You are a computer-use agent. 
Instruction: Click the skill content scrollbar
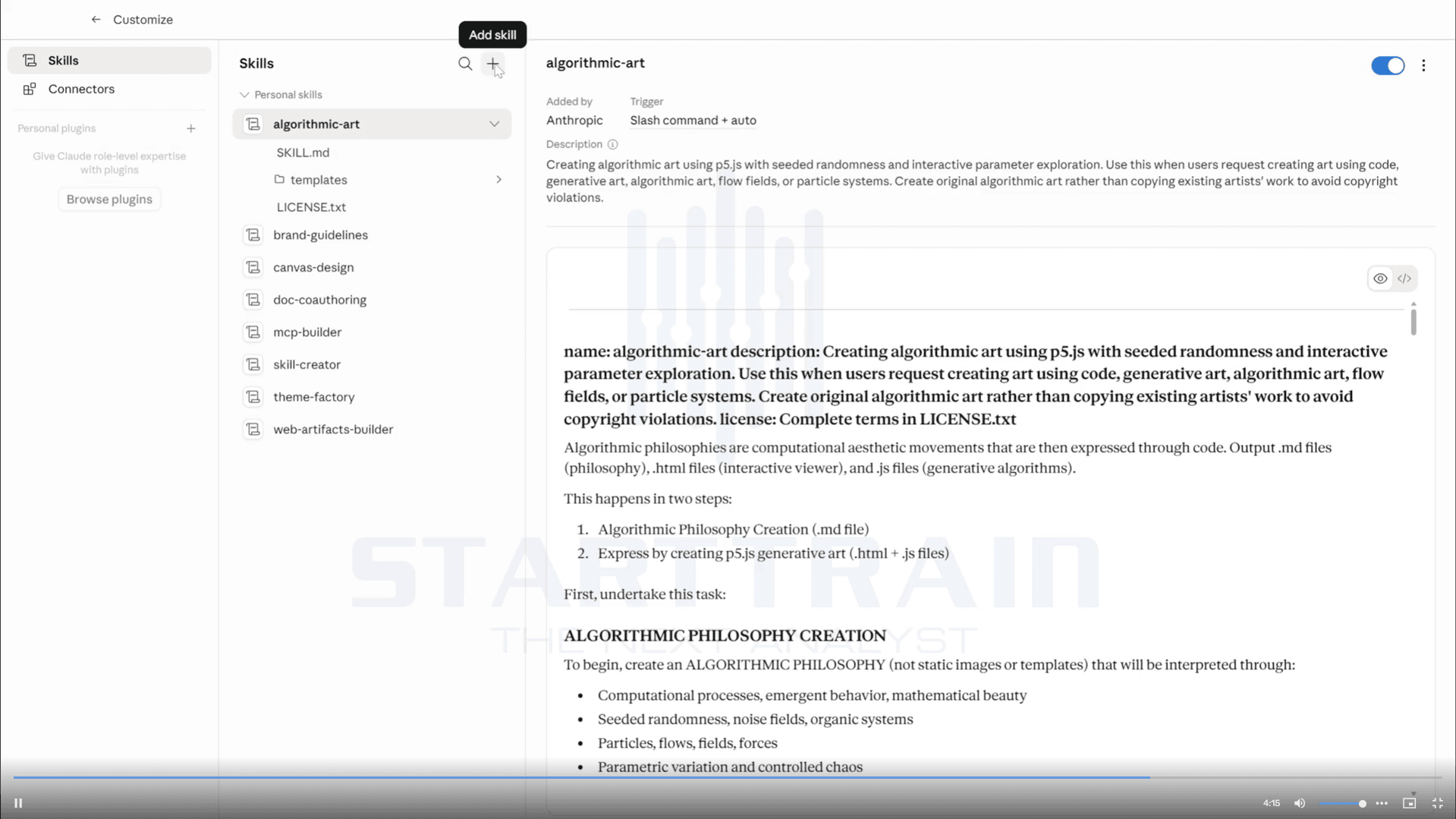click(x=1413, y=322)
